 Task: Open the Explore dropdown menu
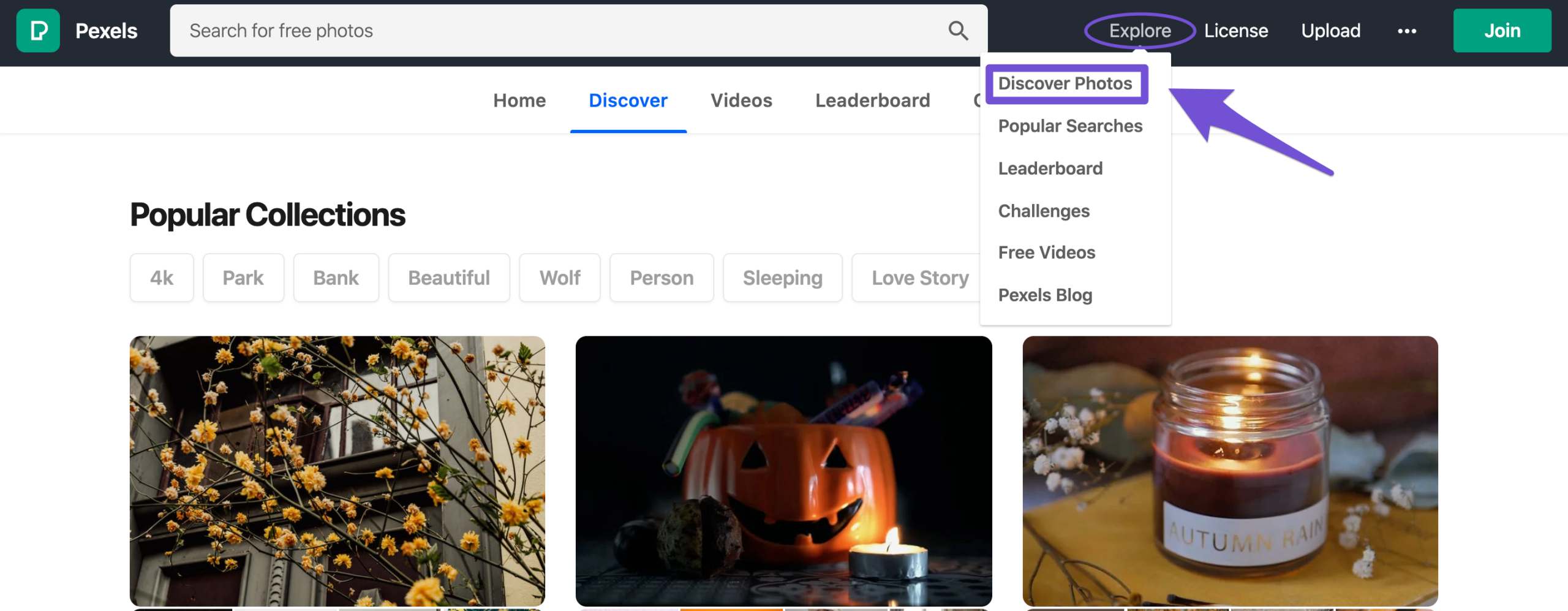pos(1140,31)
